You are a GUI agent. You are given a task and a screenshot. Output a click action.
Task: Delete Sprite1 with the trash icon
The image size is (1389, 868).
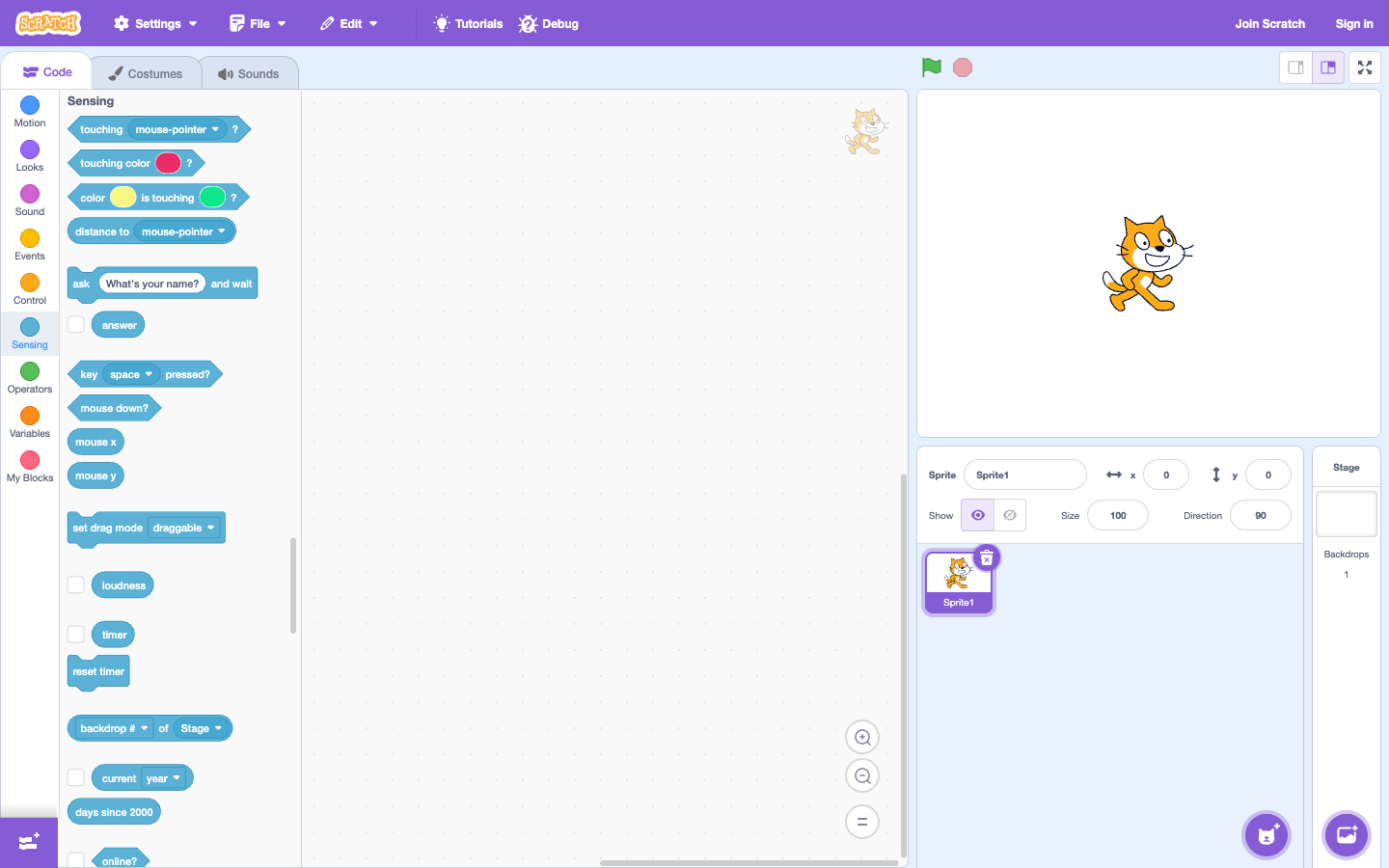(x=987, y=558)
